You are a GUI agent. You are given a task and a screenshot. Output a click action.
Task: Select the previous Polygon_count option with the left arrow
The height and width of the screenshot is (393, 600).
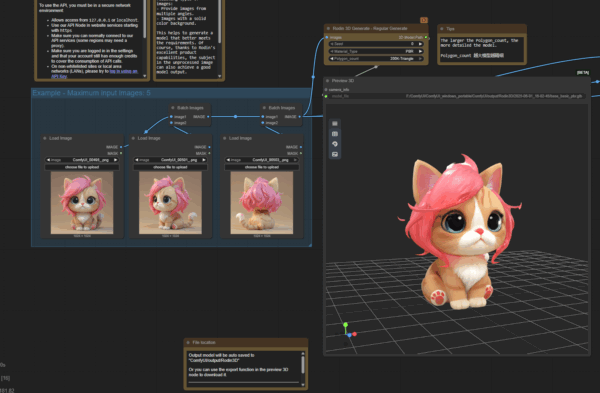click(332, 59)
